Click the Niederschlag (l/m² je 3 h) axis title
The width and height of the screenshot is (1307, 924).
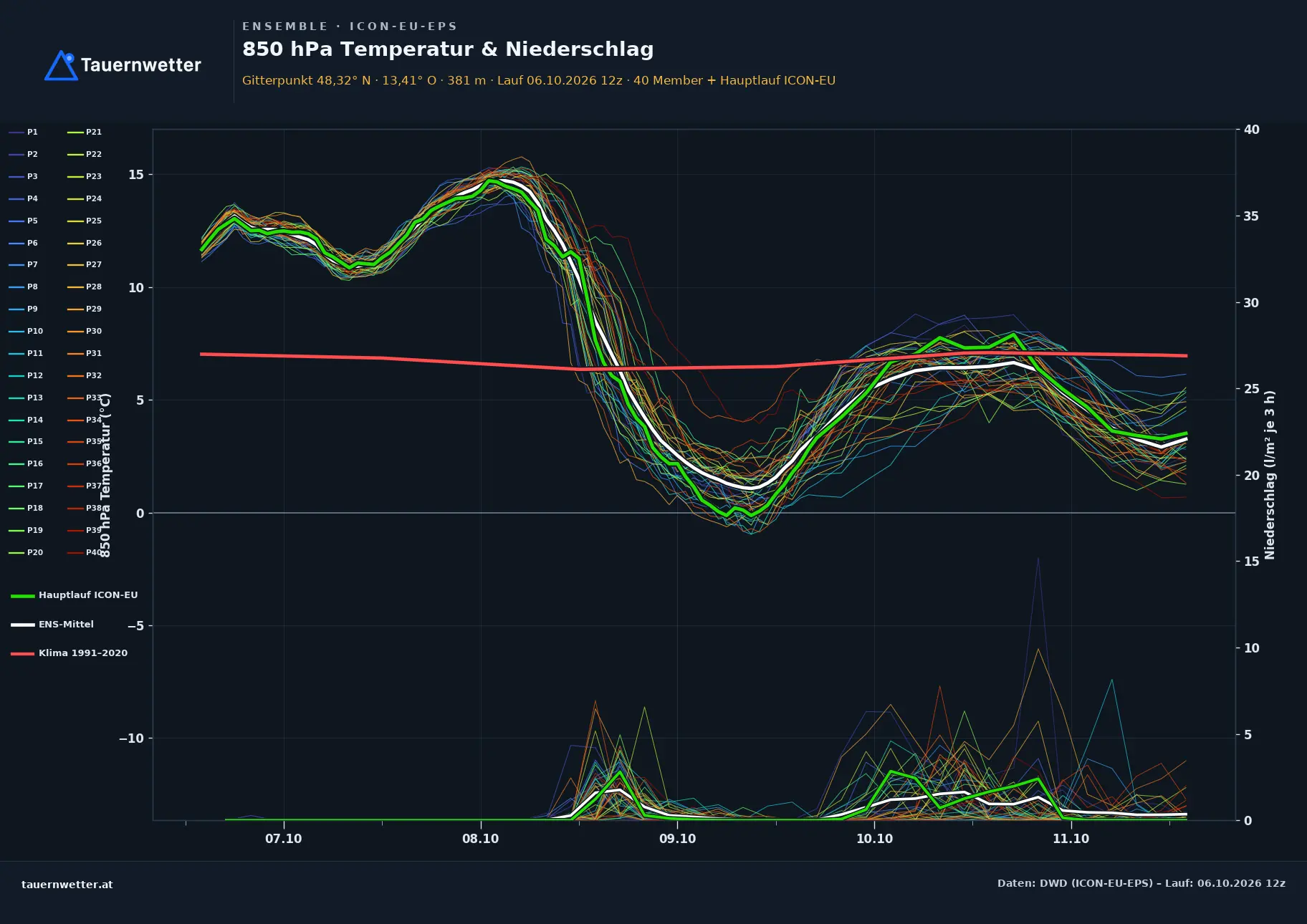[x=1270, y=475]
